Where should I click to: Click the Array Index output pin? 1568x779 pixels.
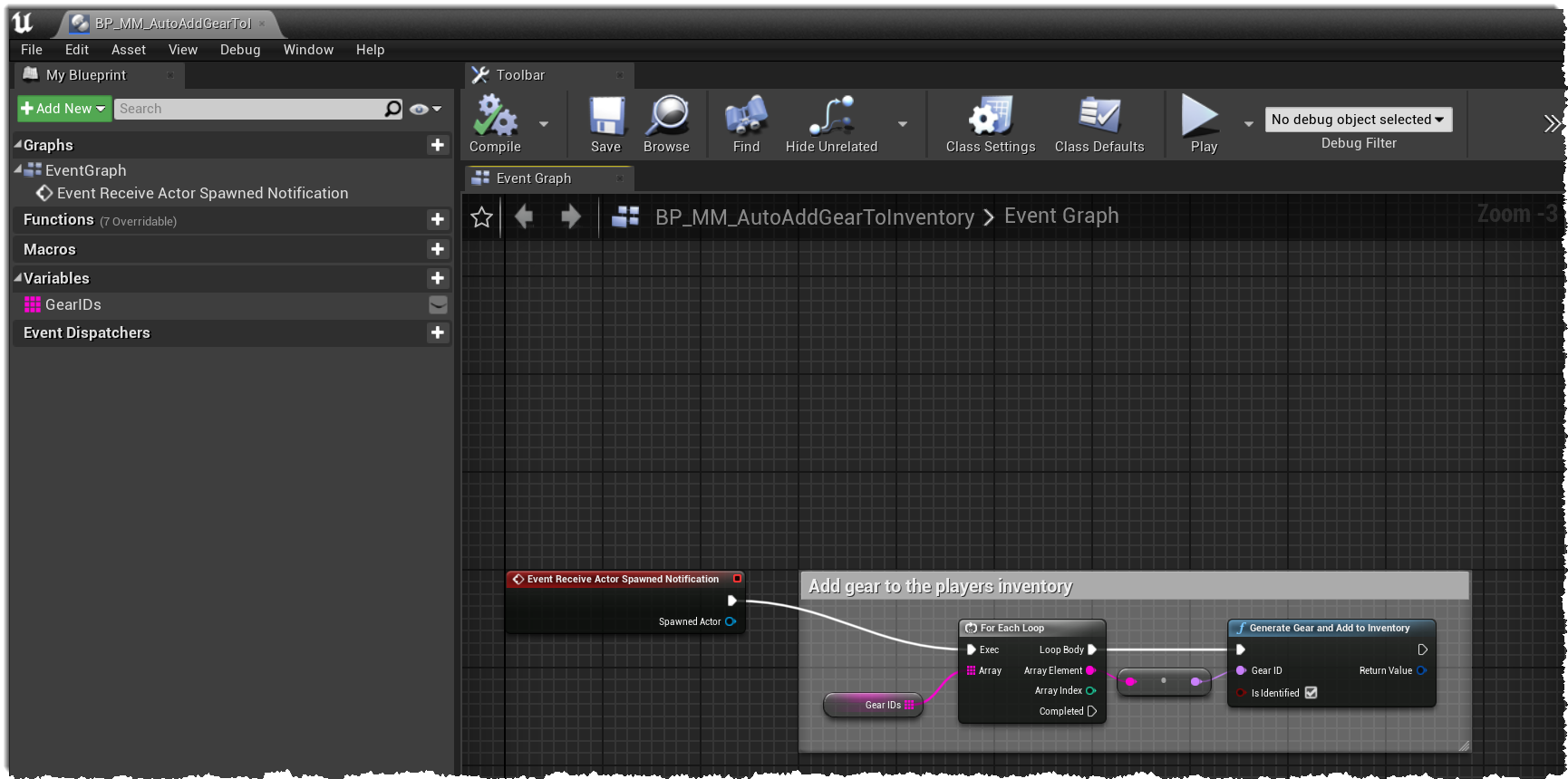(1091, 690)
